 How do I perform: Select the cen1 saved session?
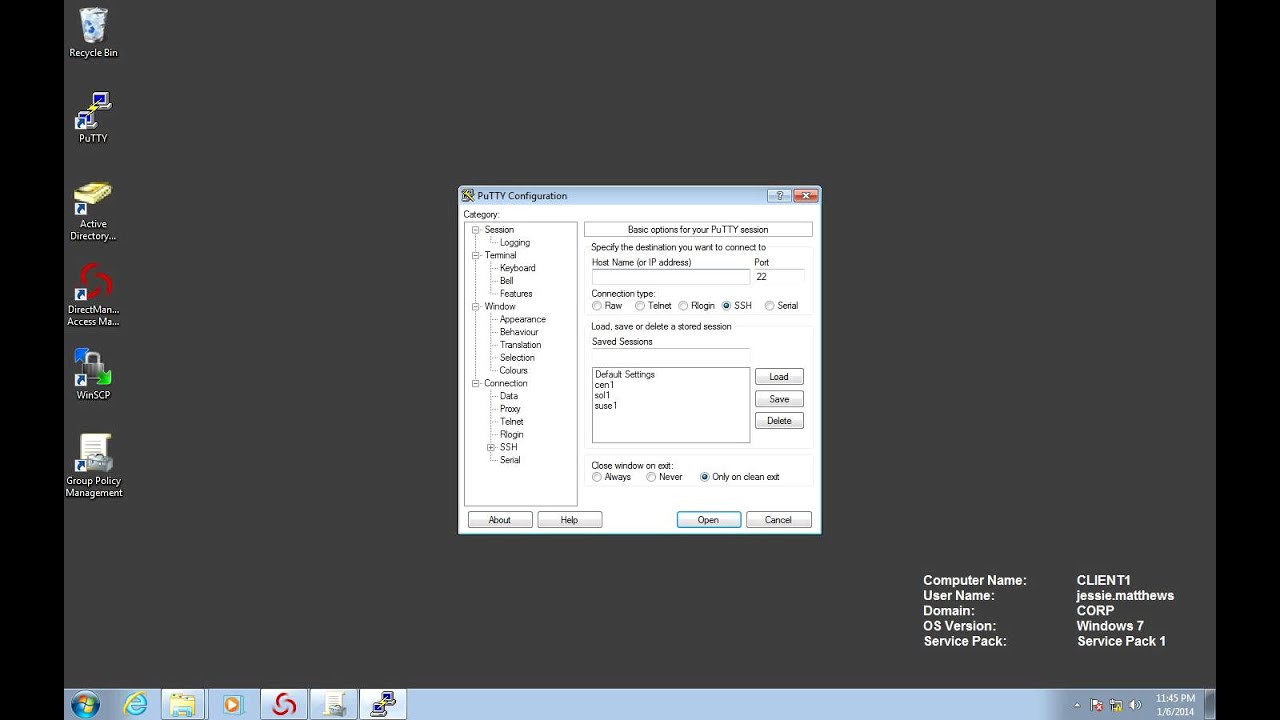click(x=604, y=385)
